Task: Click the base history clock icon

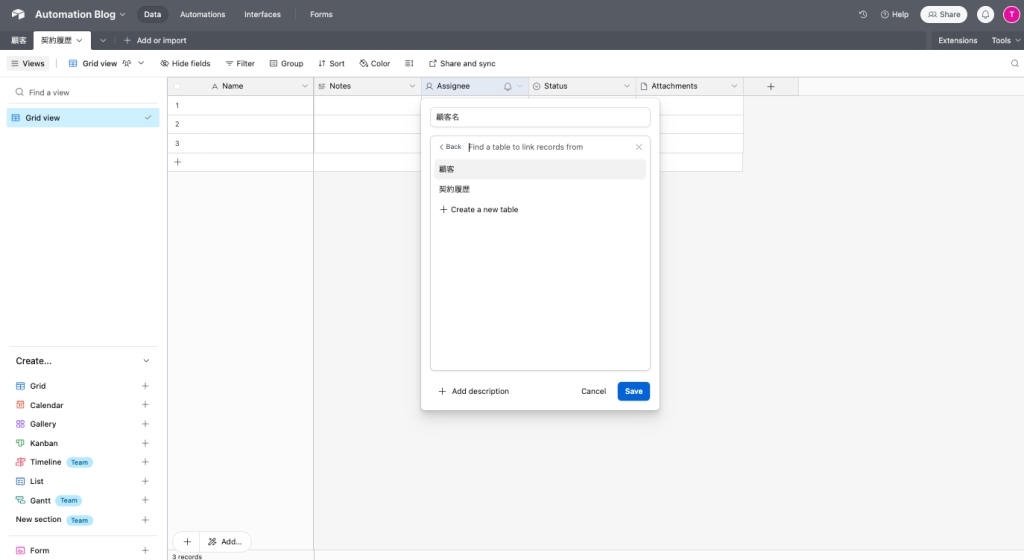Action: click(x=863, y=15)
